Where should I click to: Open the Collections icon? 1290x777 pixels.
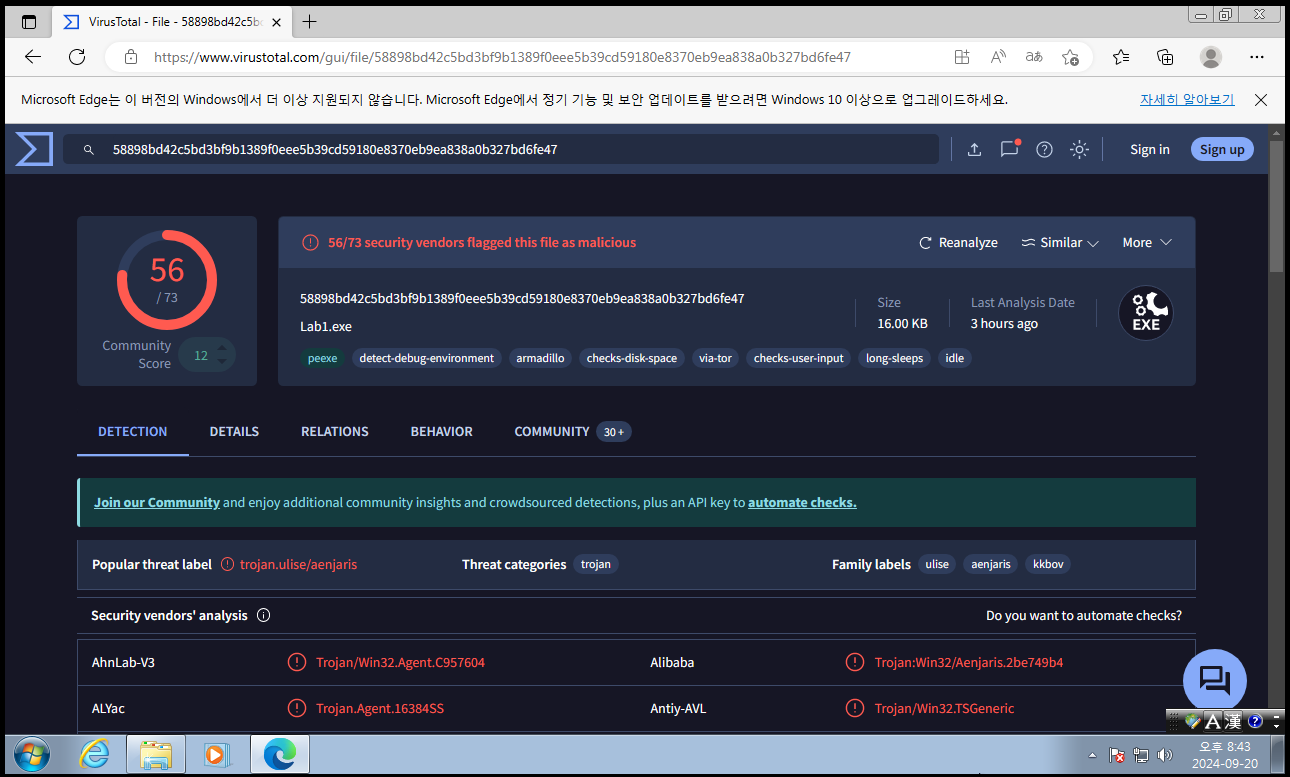tap(1165, 57)
